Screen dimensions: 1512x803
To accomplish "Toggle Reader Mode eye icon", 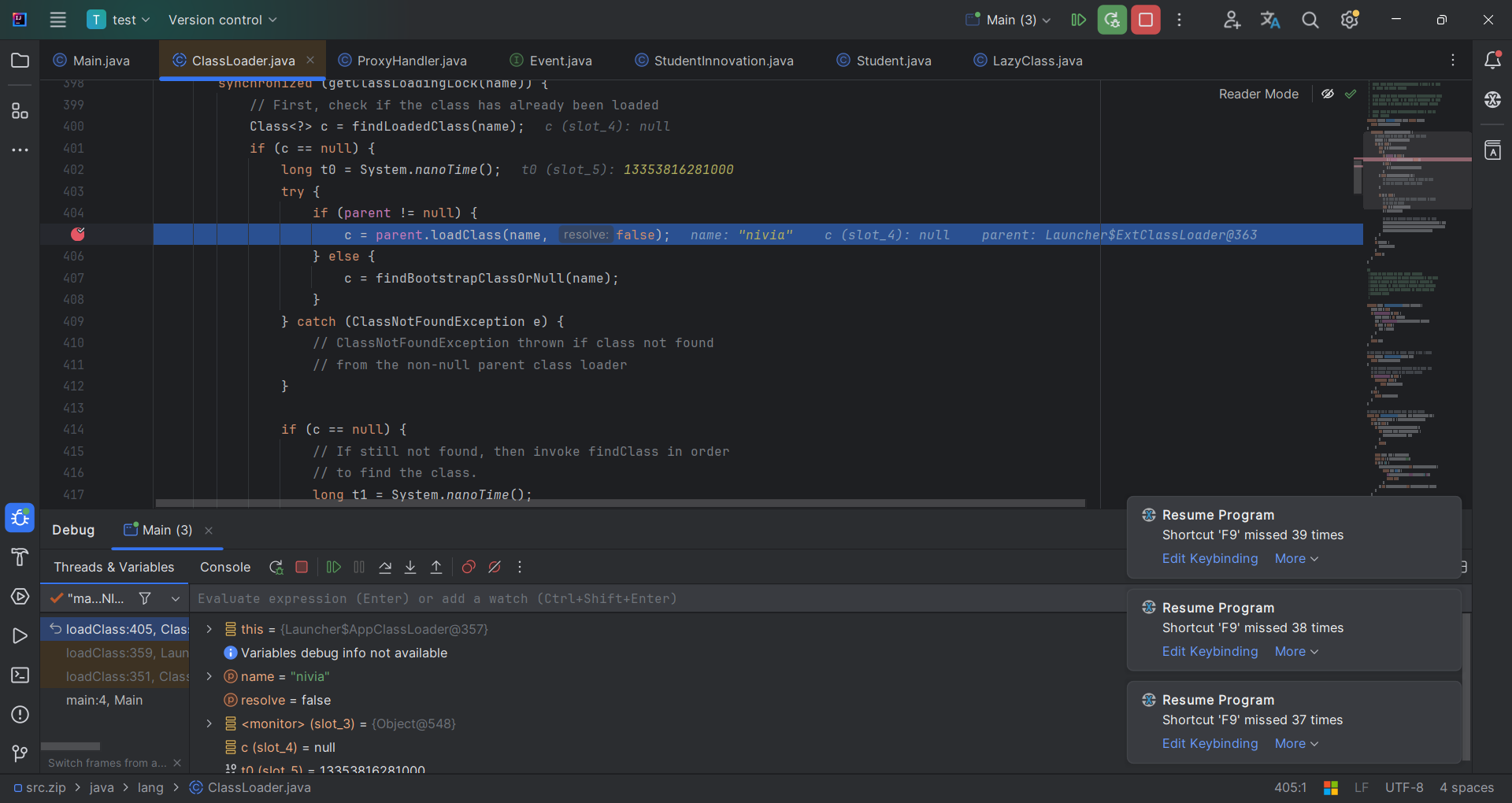I will [x=1328, y=94].
